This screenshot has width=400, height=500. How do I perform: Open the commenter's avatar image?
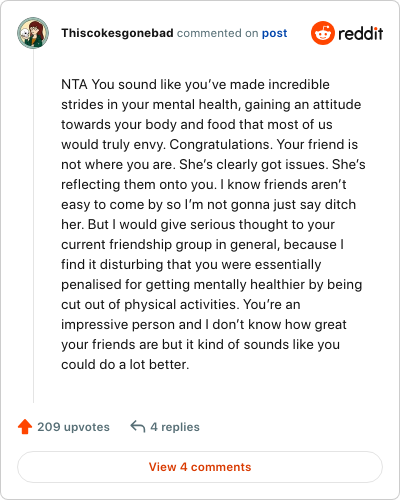point(33,33)
